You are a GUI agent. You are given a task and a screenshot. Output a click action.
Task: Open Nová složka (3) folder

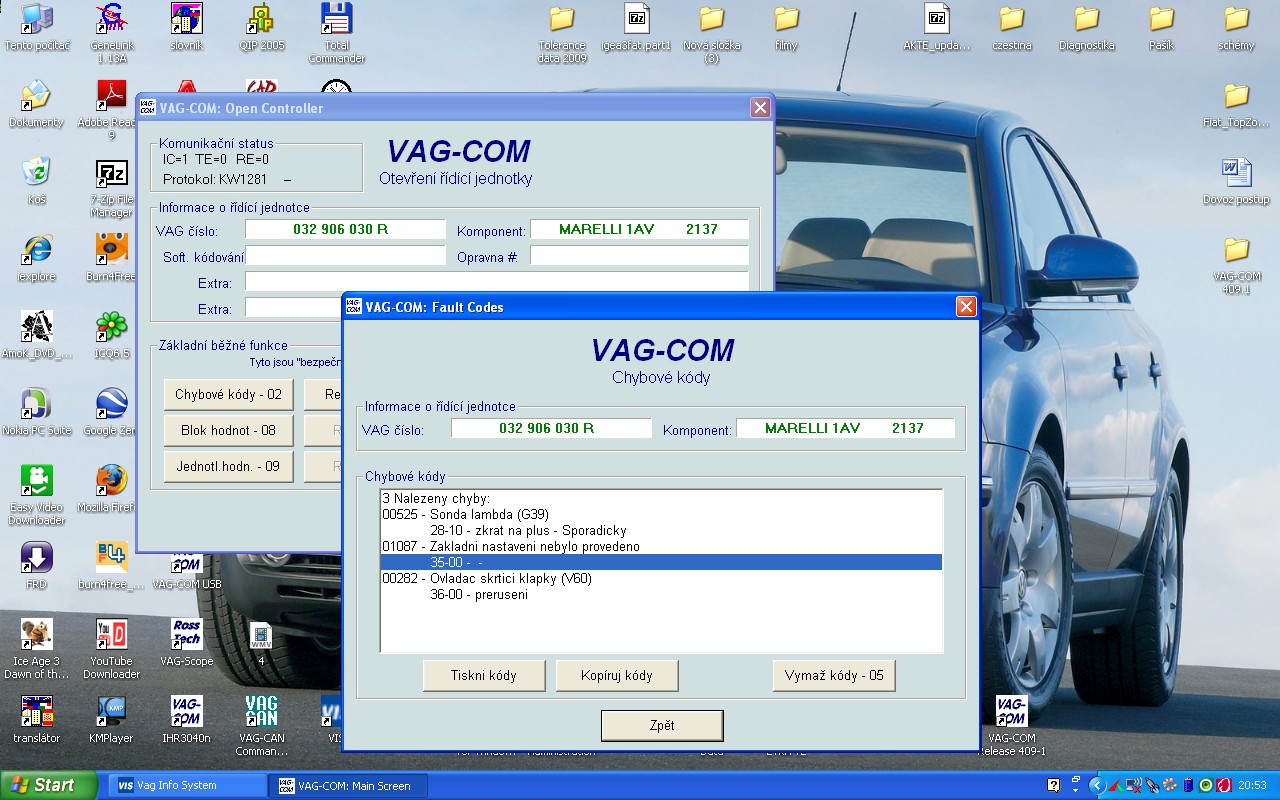(712, 32)
